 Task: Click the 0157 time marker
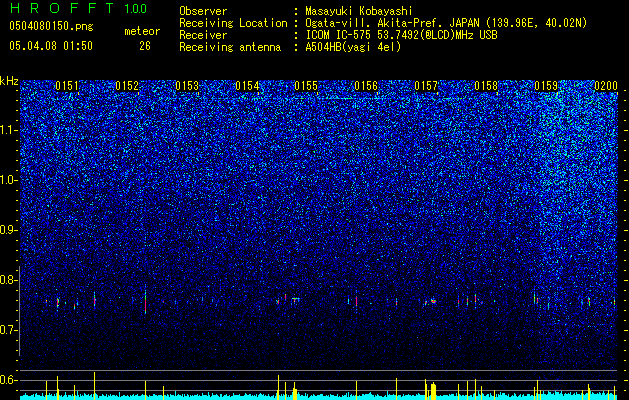(x=426, y=86)
